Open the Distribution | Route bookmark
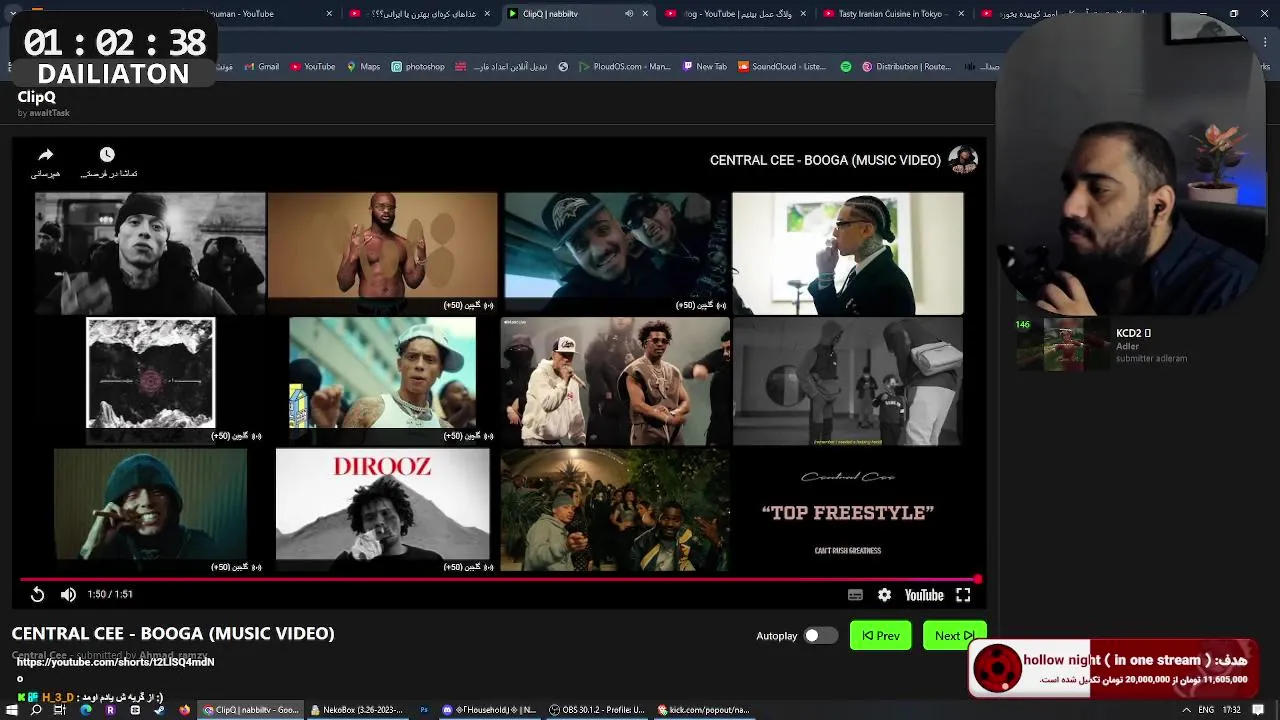This screenshot has height=720, width=1280. 906,67
